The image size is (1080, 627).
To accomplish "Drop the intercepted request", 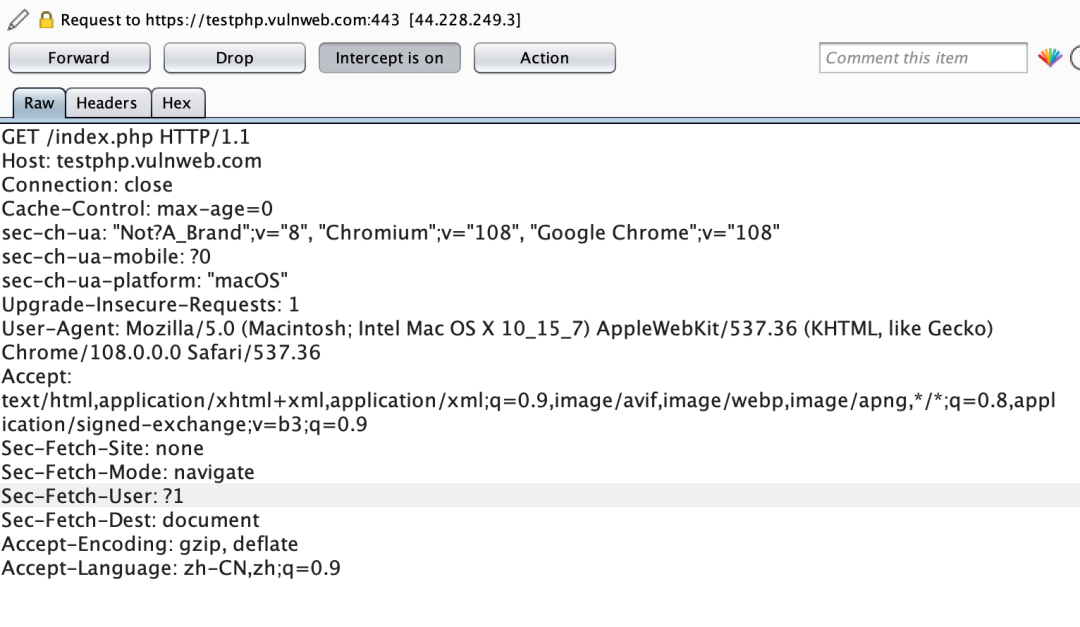I will [x=234, y=58].
